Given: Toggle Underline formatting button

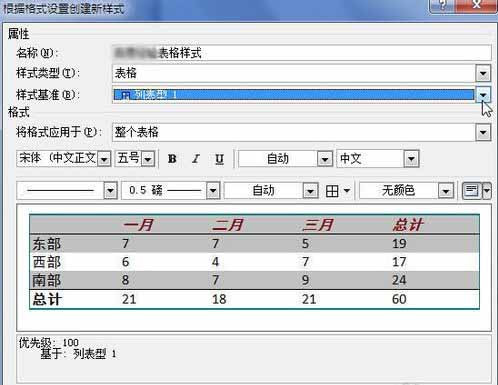Looking at the screenshot, I should pyautogui.click(x=219, y=159).
